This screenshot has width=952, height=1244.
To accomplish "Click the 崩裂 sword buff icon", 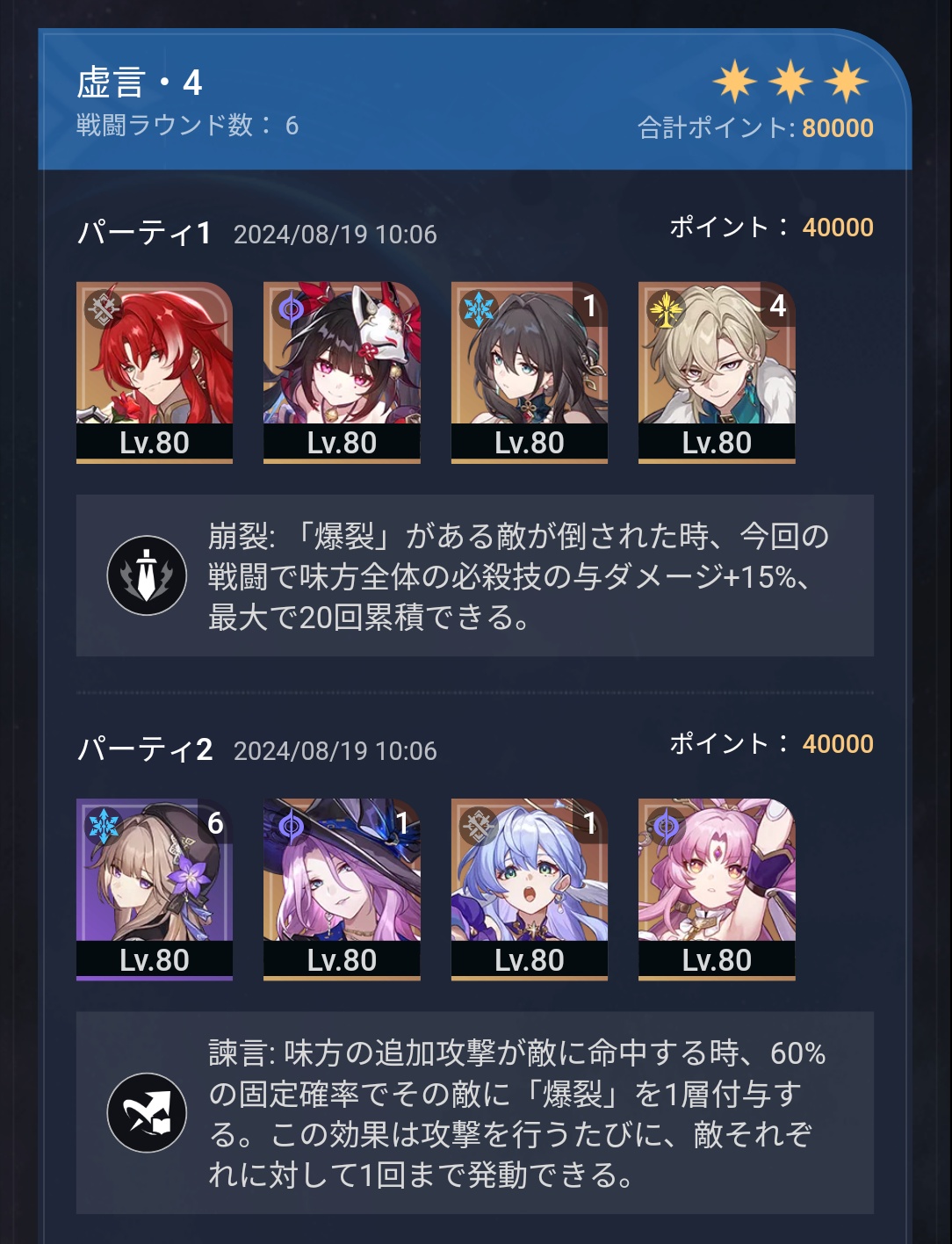I will pos(147,575).
